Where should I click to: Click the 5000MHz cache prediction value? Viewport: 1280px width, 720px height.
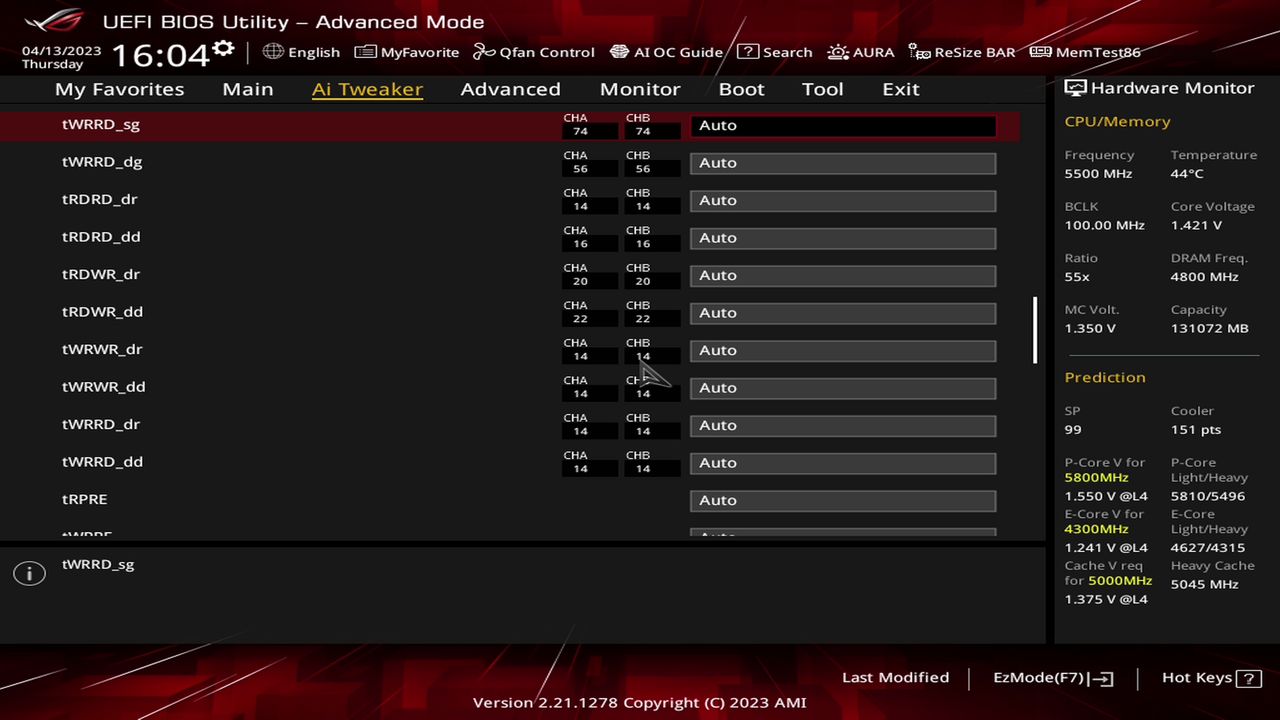1120,581
